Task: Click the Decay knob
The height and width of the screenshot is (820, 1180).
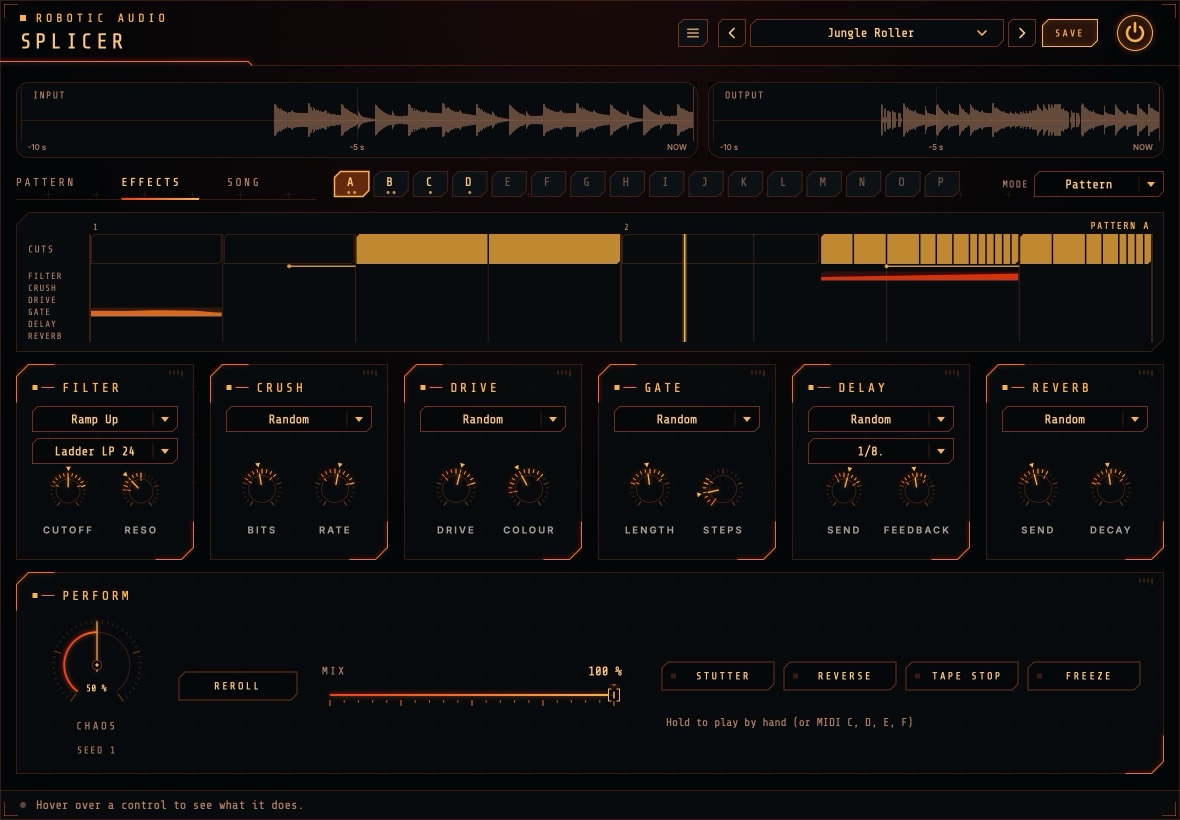Action: click(x=1110, y=489)
